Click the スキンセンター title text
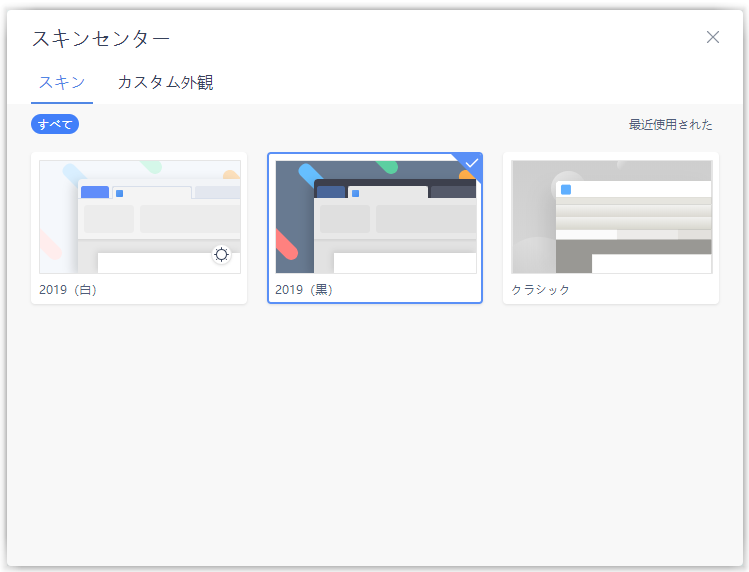749x572 pixels. pos(101,38)
